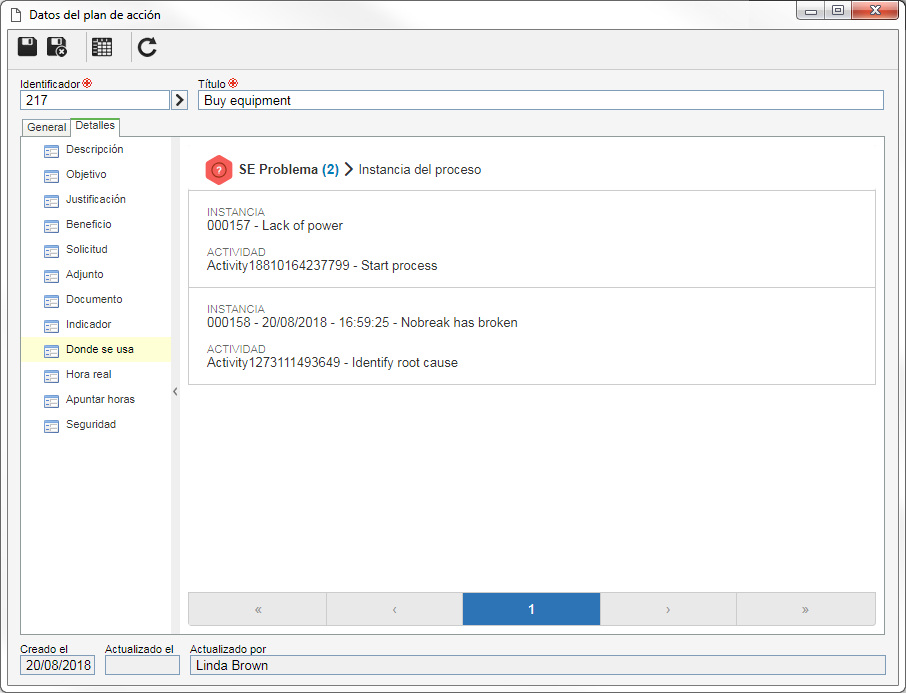Maximize the Datos del plan de acción window
Viewport: 906px width, 693px height.
[x=837, y=10]
